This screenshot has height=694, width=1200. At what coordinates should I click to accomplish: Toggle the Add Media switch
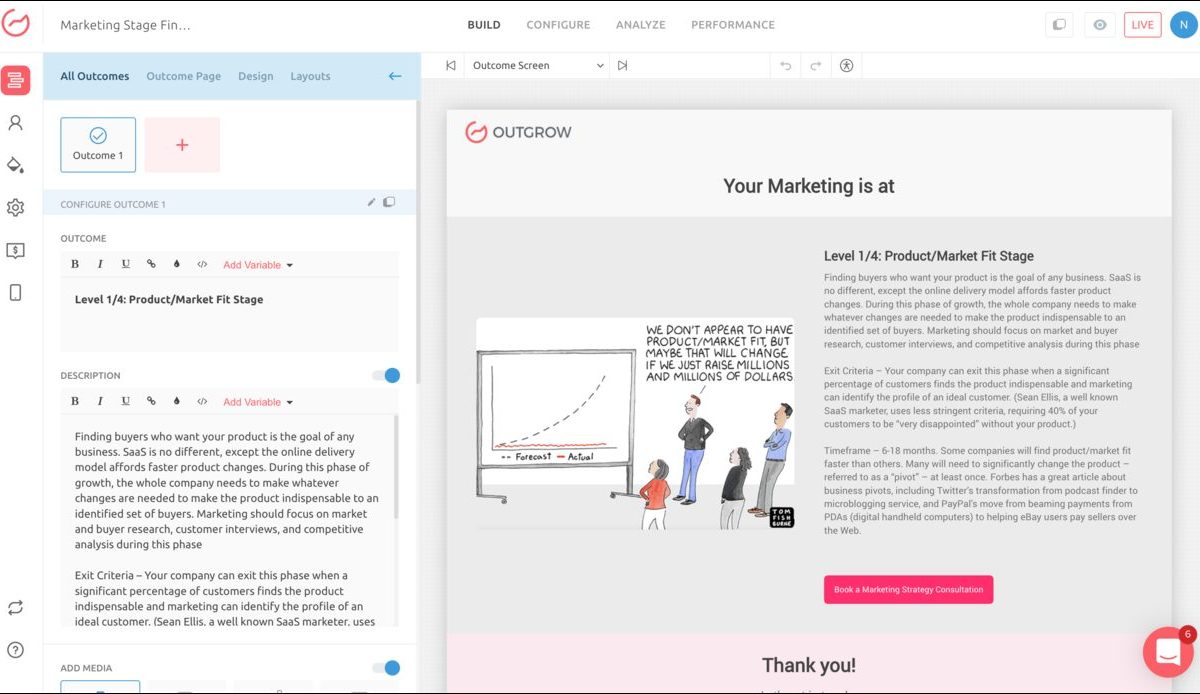click(x=386, y=668)
